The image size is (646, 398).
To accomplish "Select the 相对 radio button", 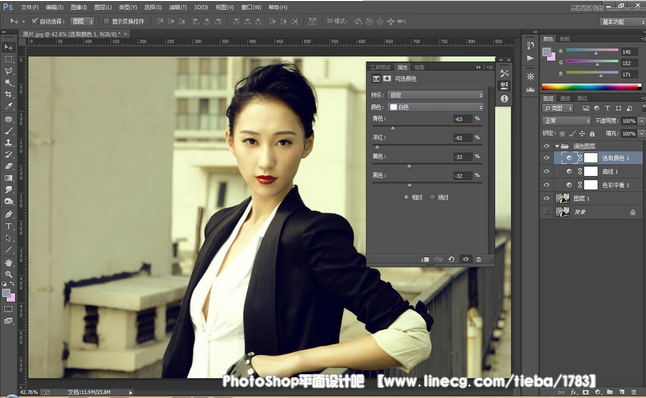I will click(406, 197).
